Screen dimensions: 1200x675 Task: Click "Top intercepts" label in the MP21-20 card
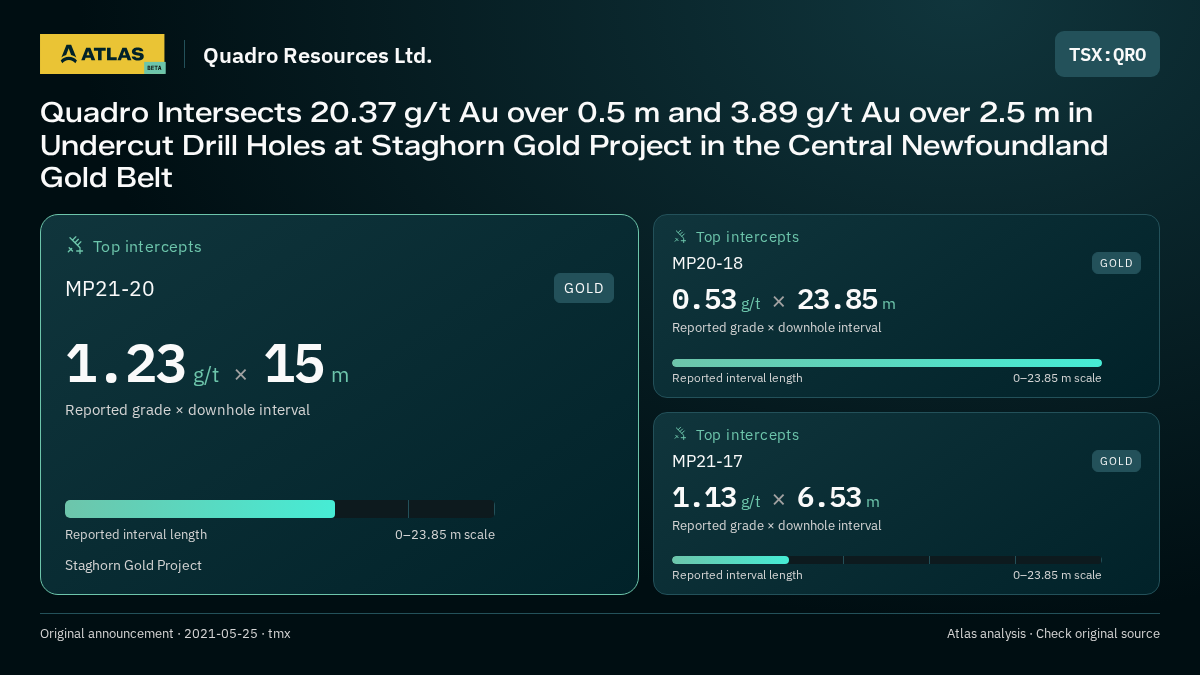[x=147, y=246]
